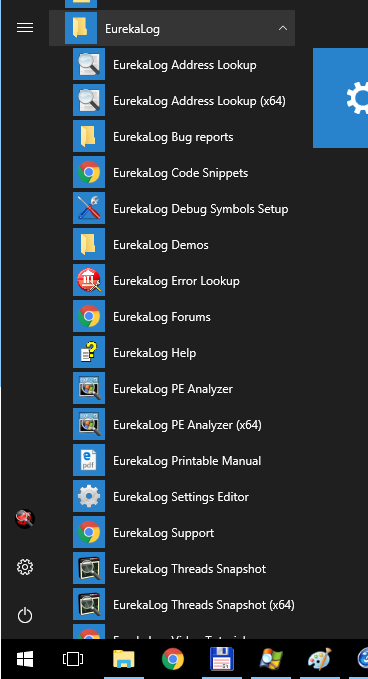
Task: Click the magnifier Windows-flag taskbar icon
Action: pyautogui.click(x=271, y=659)
